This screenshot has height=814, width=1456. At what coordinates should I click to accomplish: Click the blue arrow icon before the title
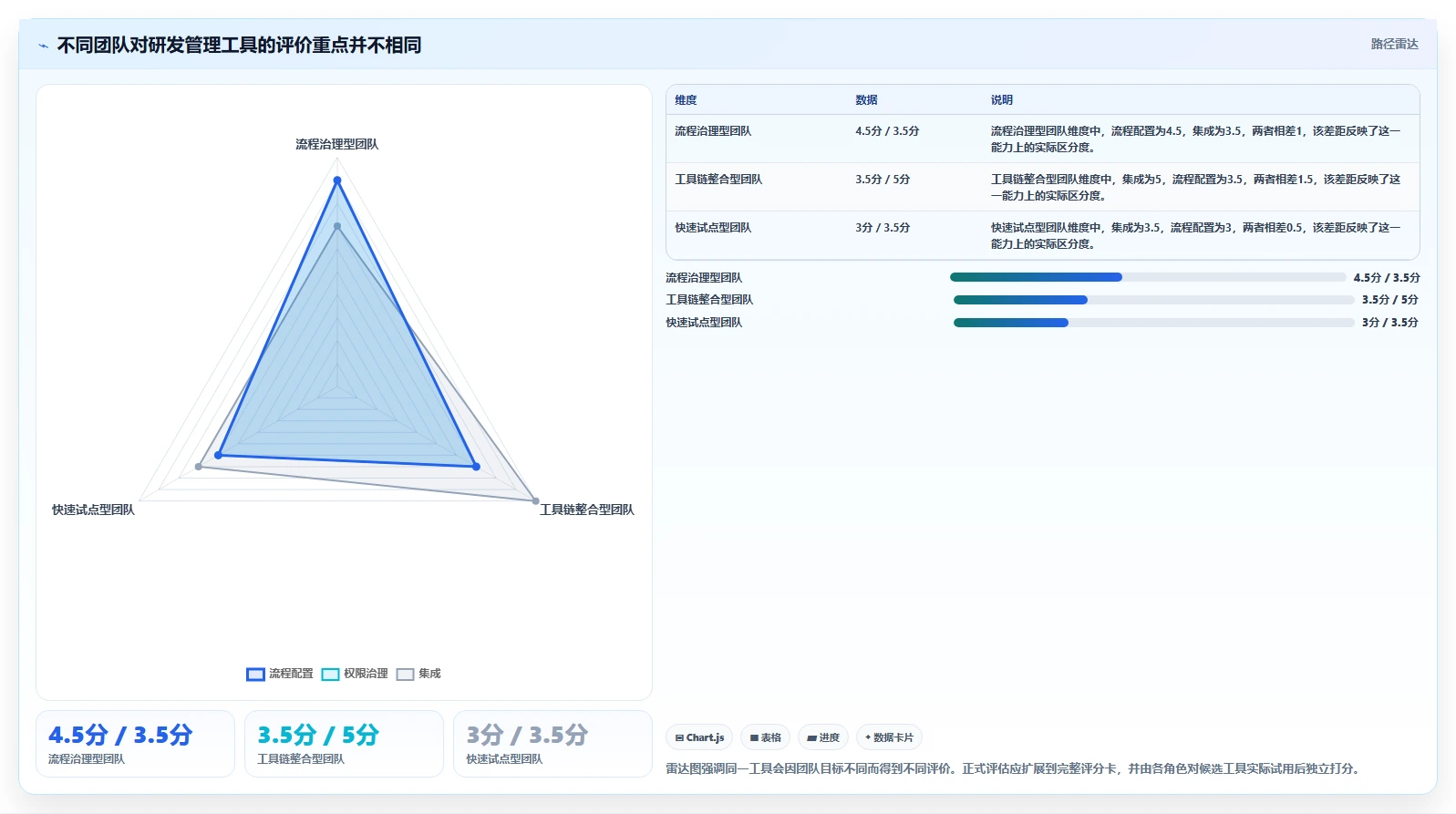point(43,46)
